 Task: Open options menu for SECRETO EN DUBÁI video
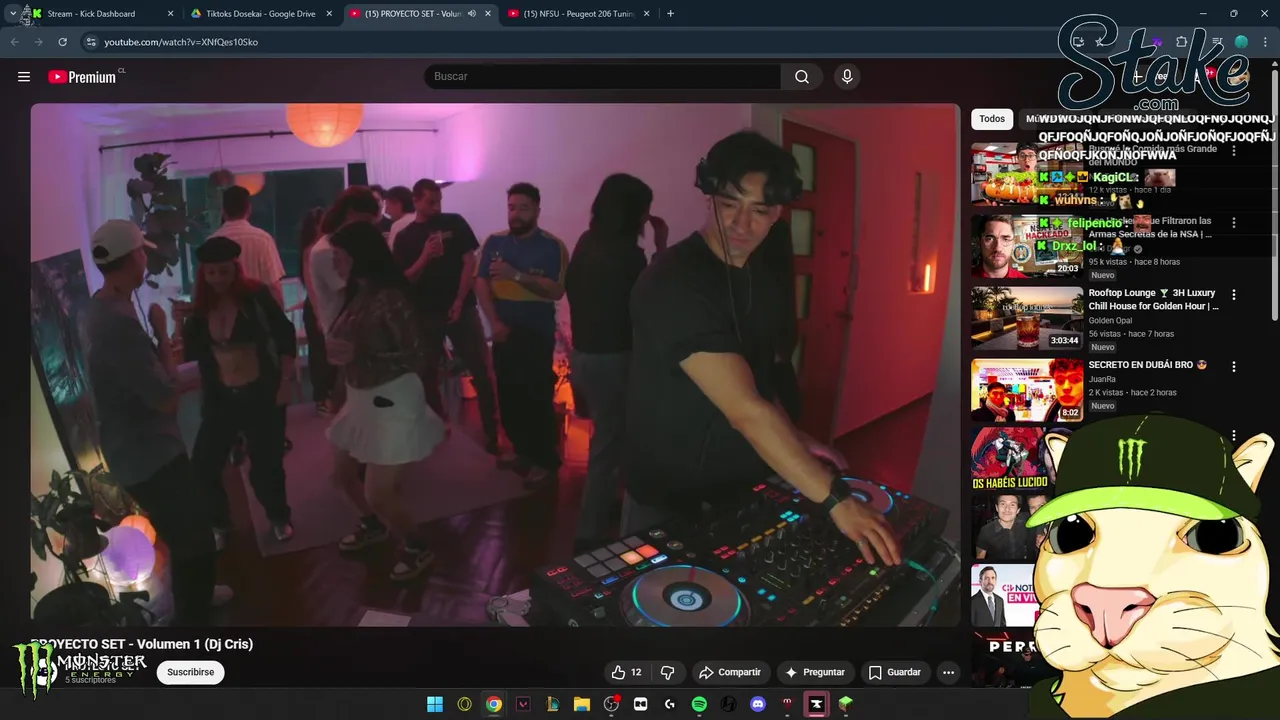(1233, 367)
